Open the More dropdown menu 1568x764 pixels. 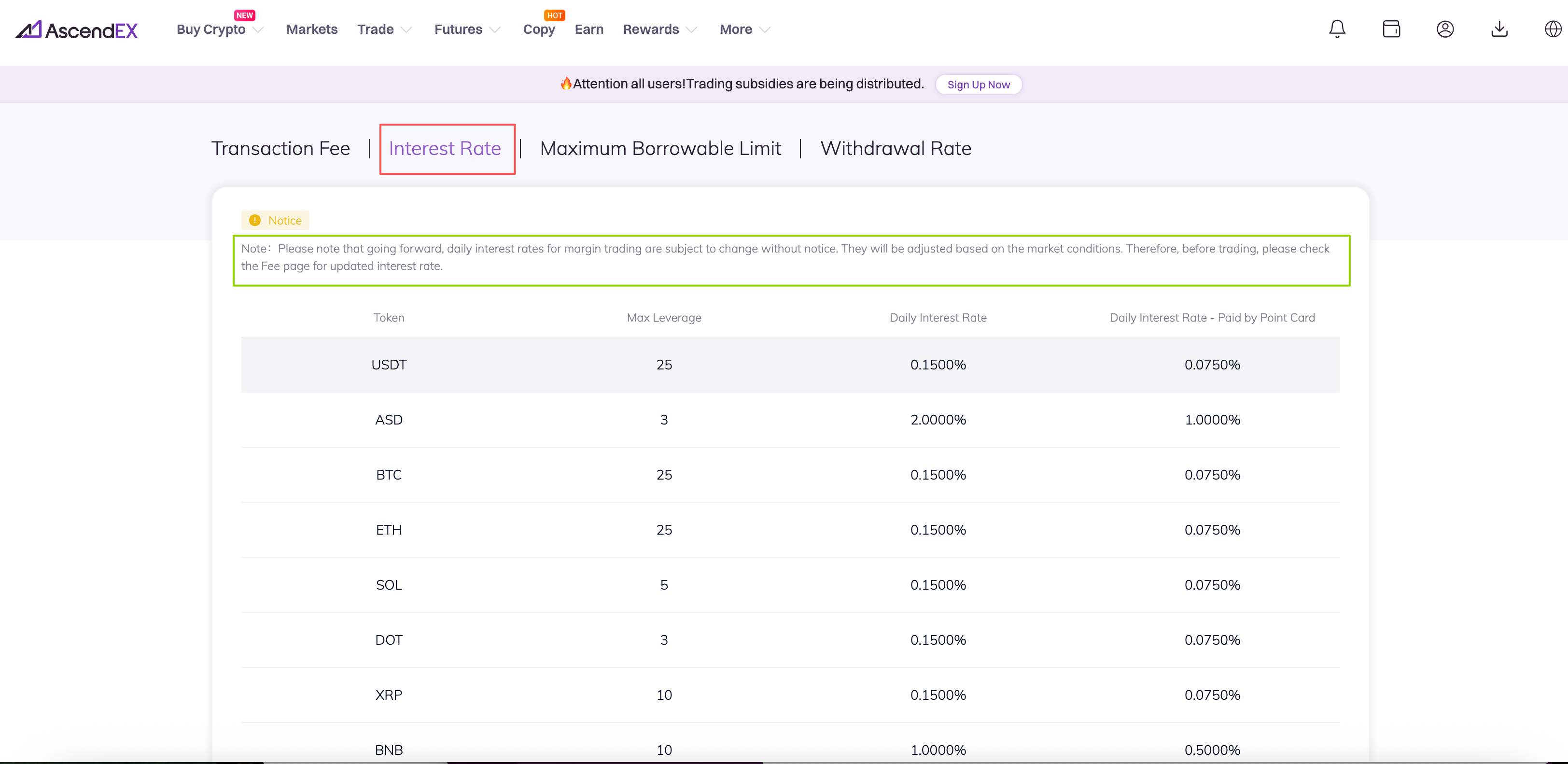point(744,29)
